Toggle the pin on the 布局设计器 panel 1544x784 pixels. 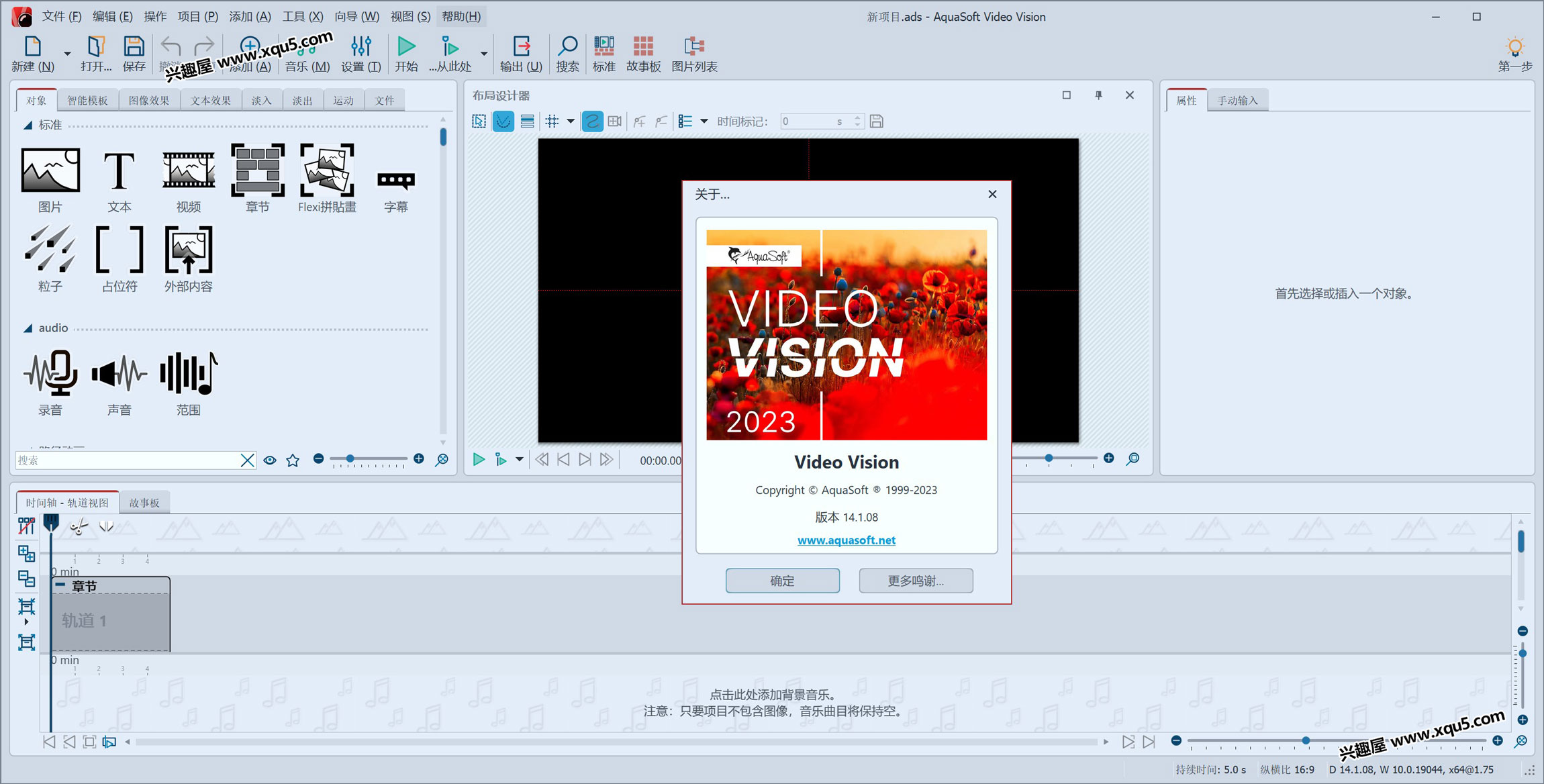(1098, 95)
